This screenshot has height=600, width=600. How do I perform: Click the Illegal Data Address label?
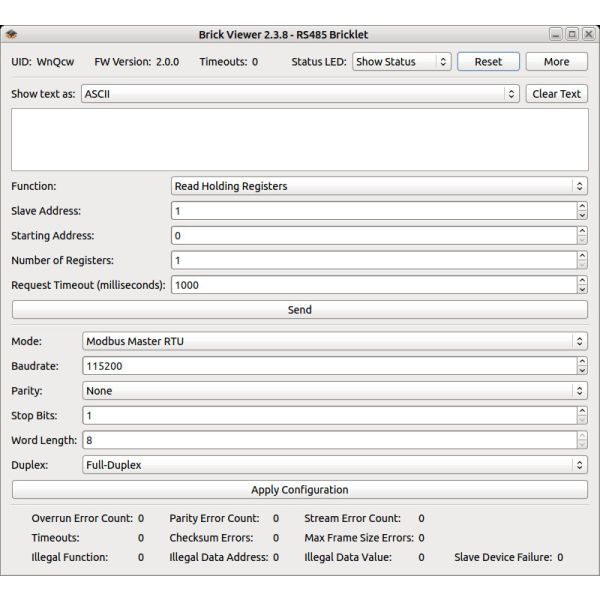(x=218, y=557)
